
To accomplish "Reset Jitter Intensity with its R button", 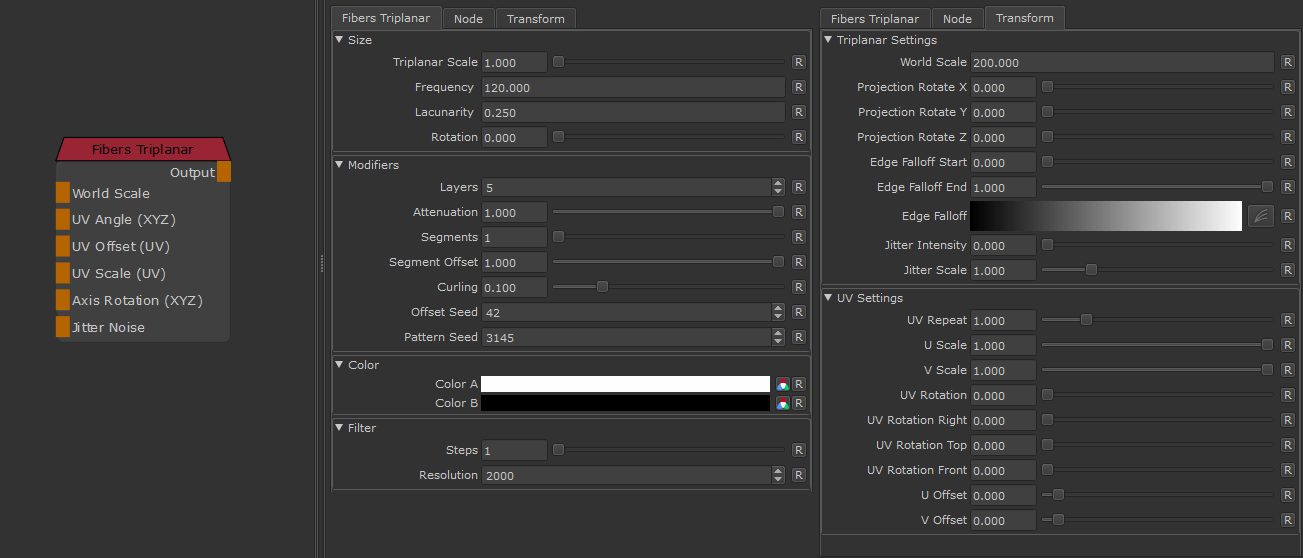I will 1287,245.
